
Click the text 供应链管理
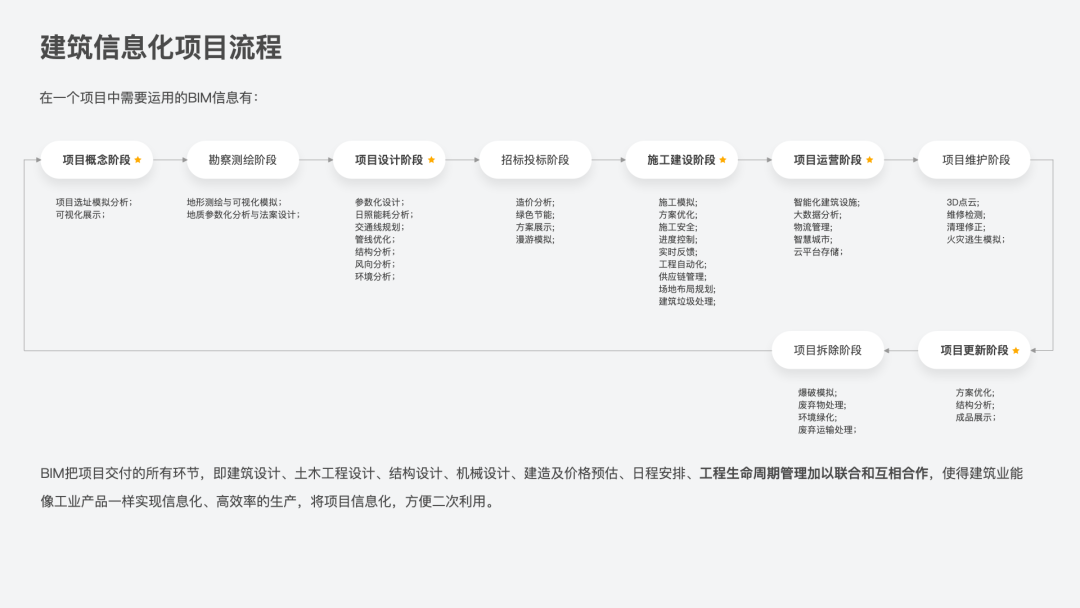coord(681,277)
